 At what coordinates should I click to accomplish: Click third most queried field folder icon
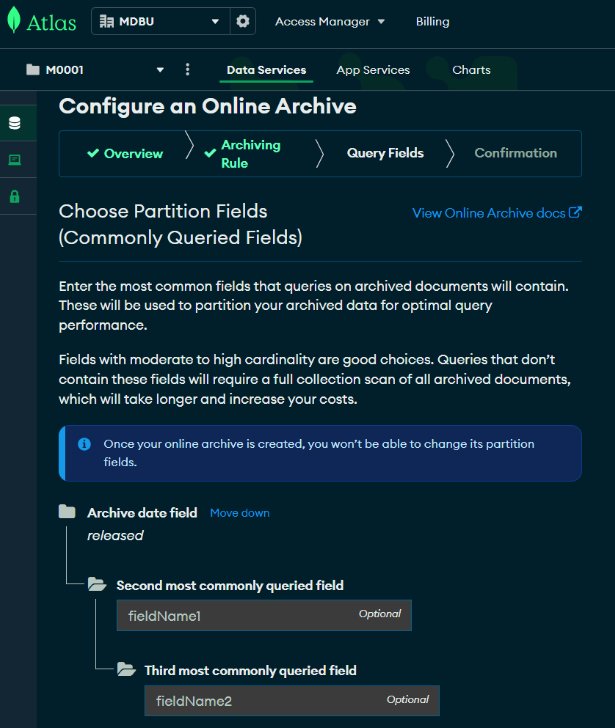tap(126, 669)
